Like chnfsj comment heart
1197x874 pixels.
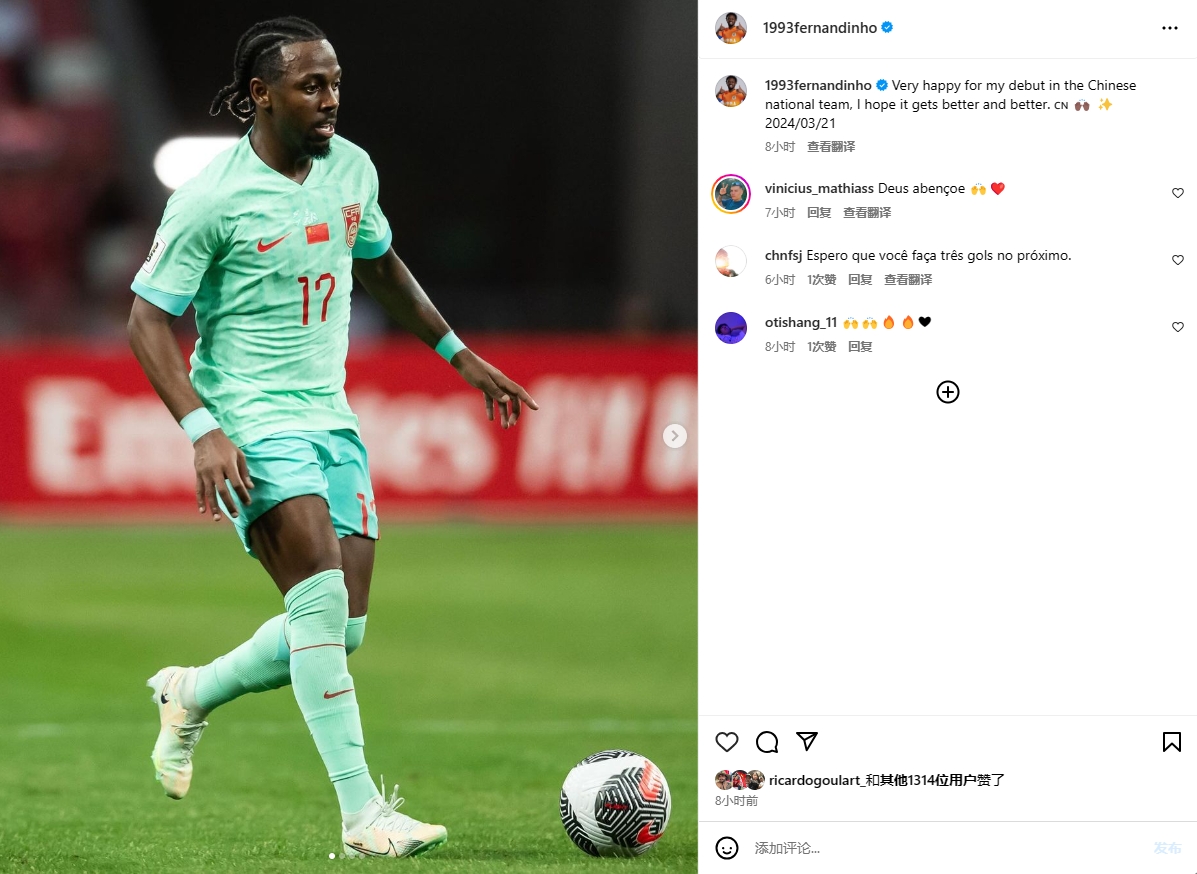point(1178,260)
